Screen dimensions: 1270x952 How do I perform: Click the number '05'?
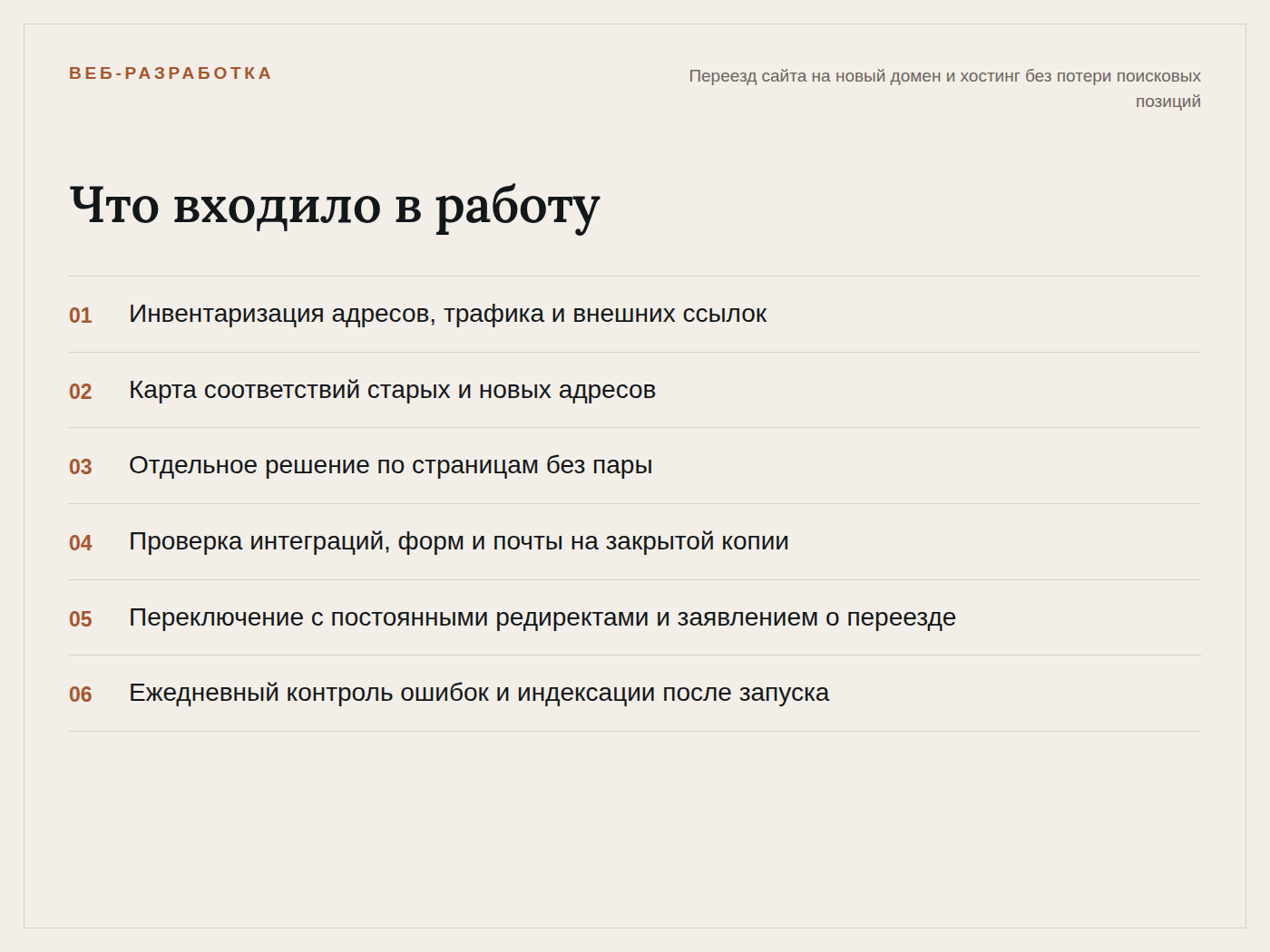81,619
